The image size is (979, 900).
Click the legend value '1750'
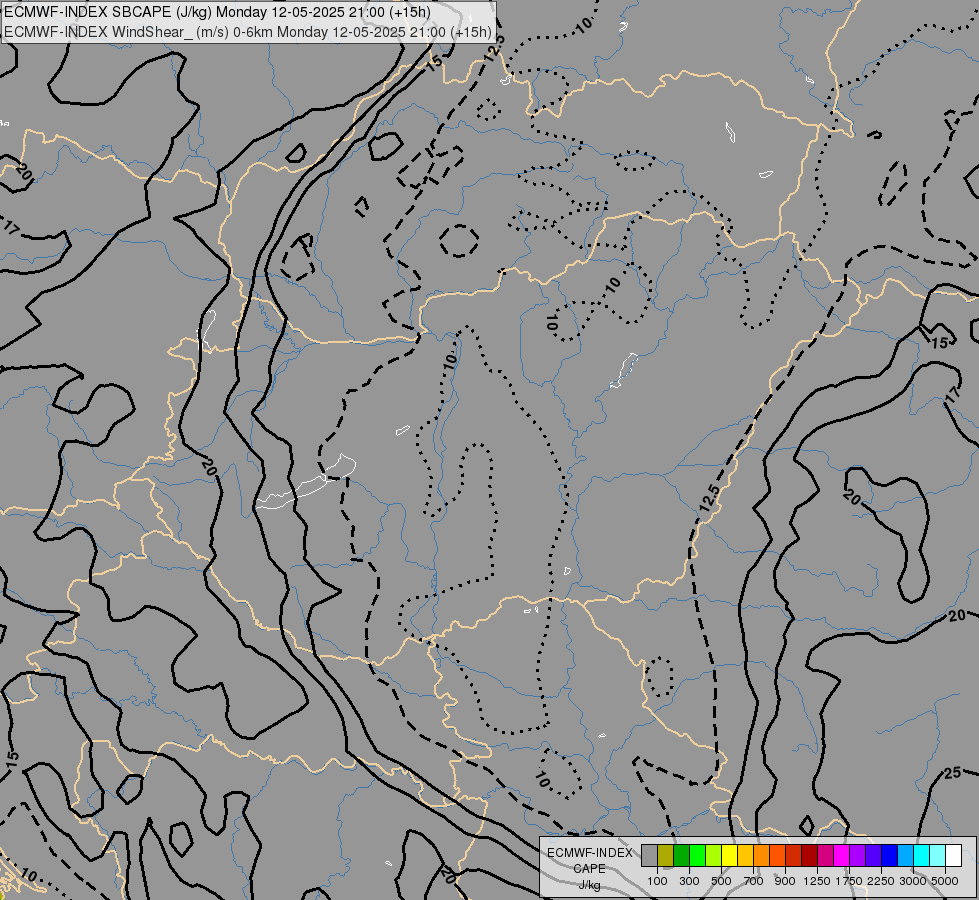[x=849, y=881]
